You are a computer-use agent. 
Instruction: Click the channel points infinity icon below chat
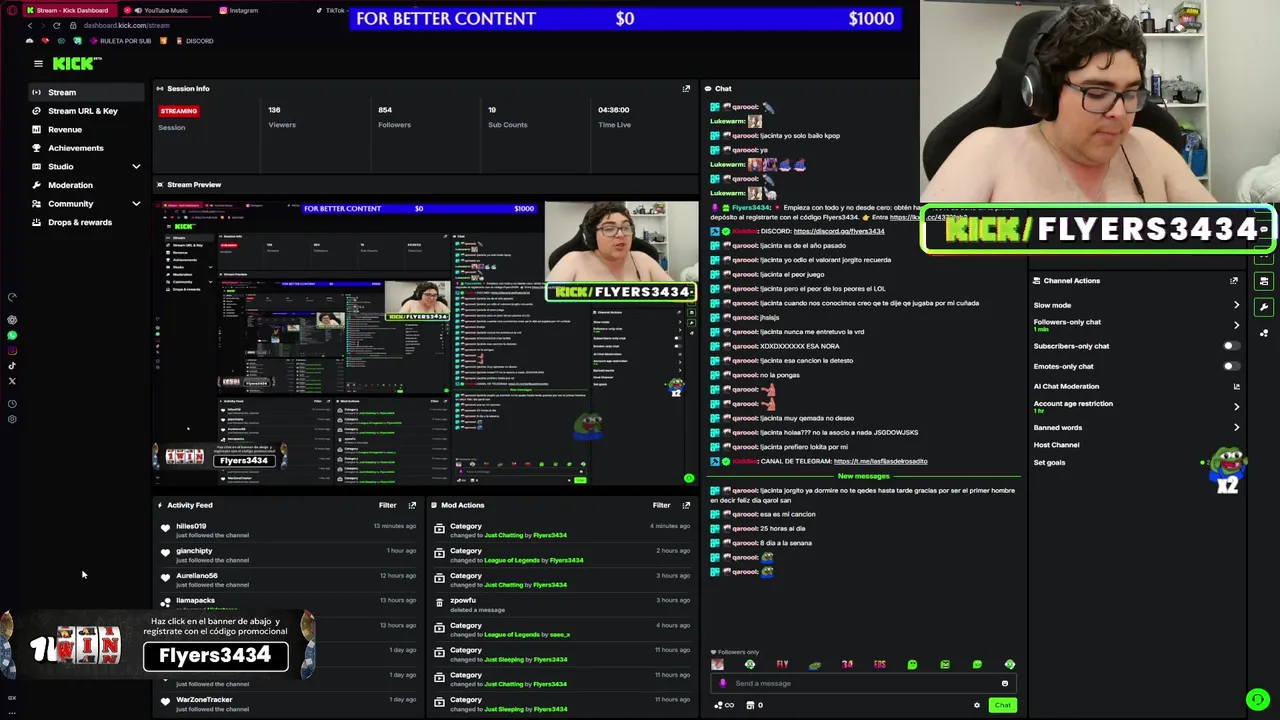pos(724,705)
